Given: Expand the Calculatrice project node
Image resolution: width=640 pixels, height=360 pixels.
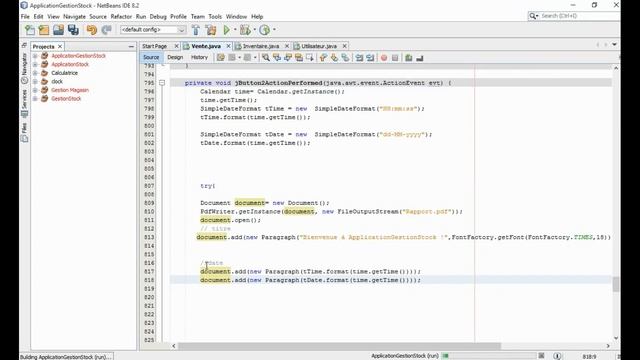Looking at the screenshot, I should pyautogui.click(x=35, y=73).
